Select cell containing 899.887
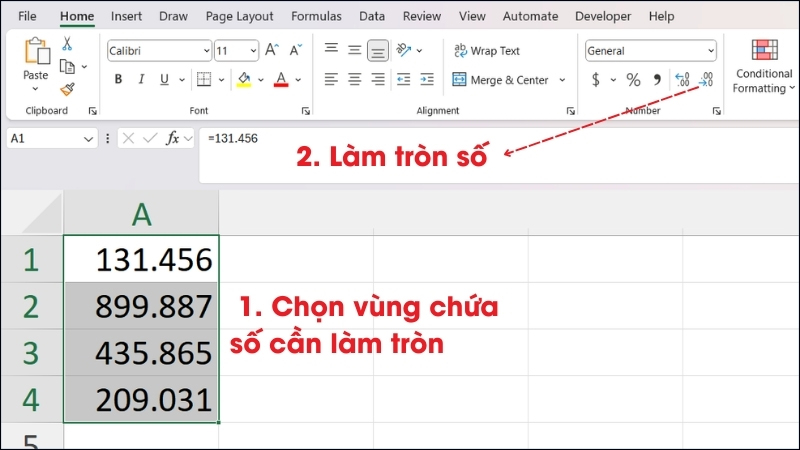Viewport: 800px width, 450px height. click(141, 306)
